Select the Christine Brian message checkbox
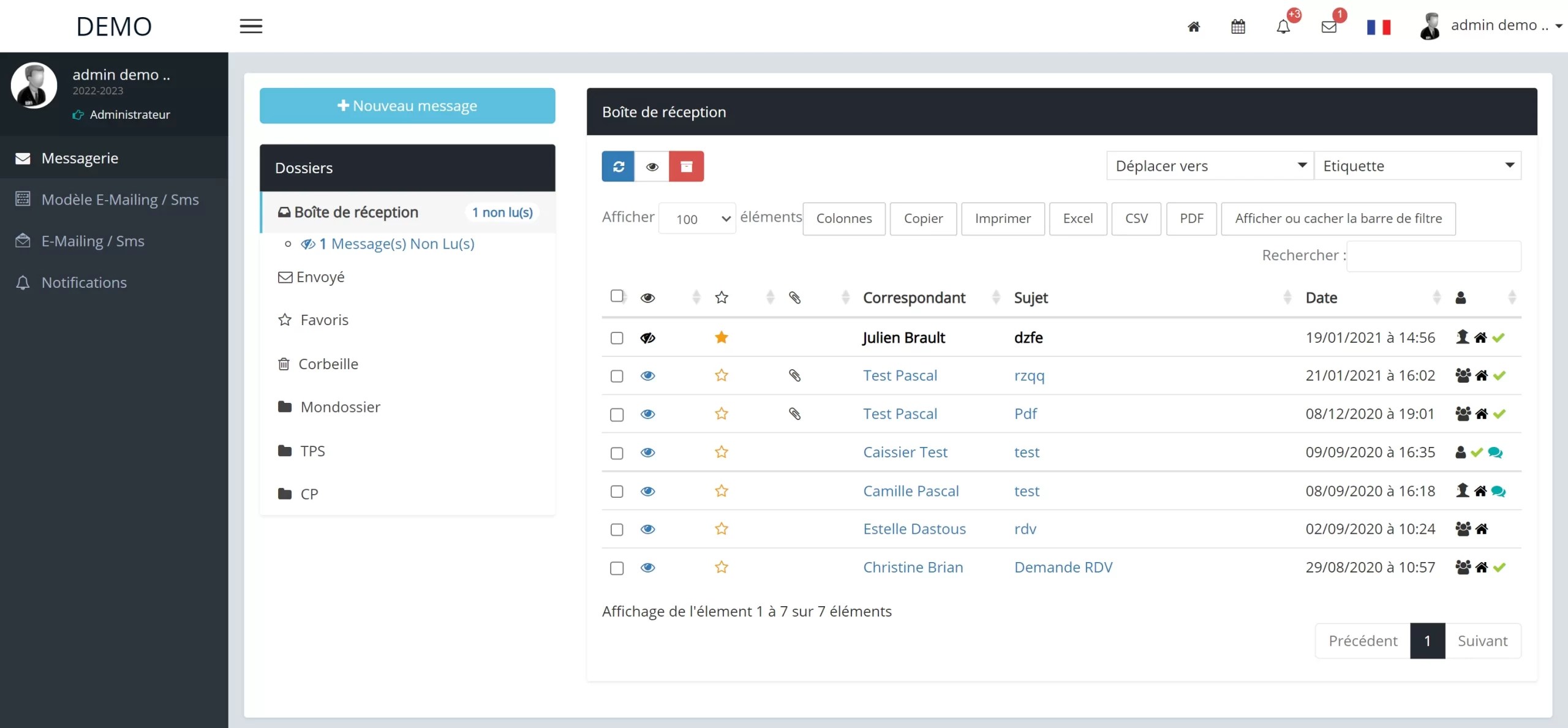 pos(617,568)
